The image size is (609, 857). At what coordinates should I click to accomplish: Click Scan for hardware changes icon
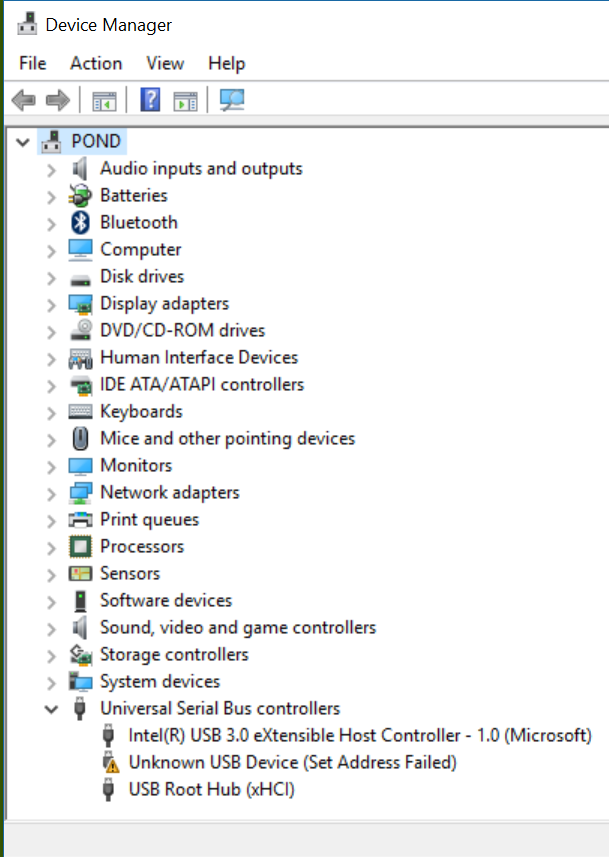point(232,100)
